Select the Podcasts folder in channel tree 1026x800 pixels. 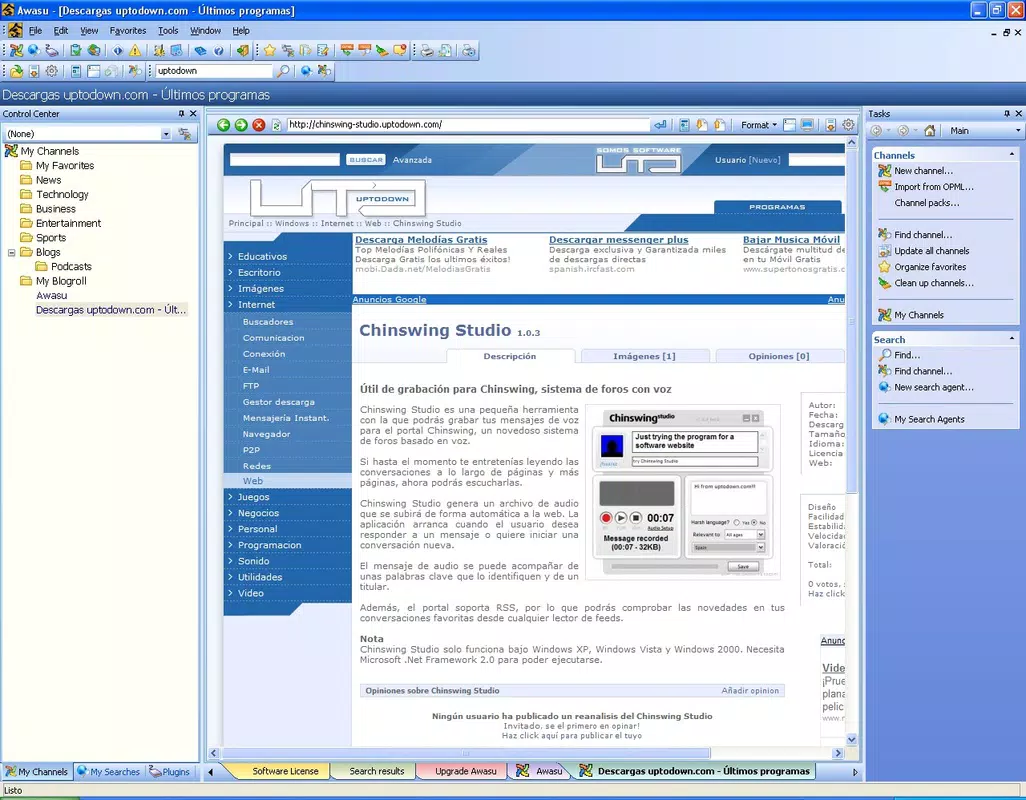(71, 267)
